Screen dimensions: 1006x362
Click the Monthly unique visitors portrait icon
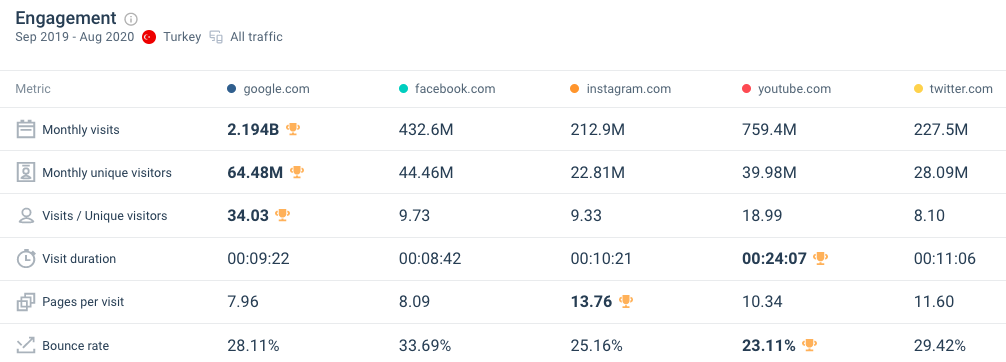point(26,173)
